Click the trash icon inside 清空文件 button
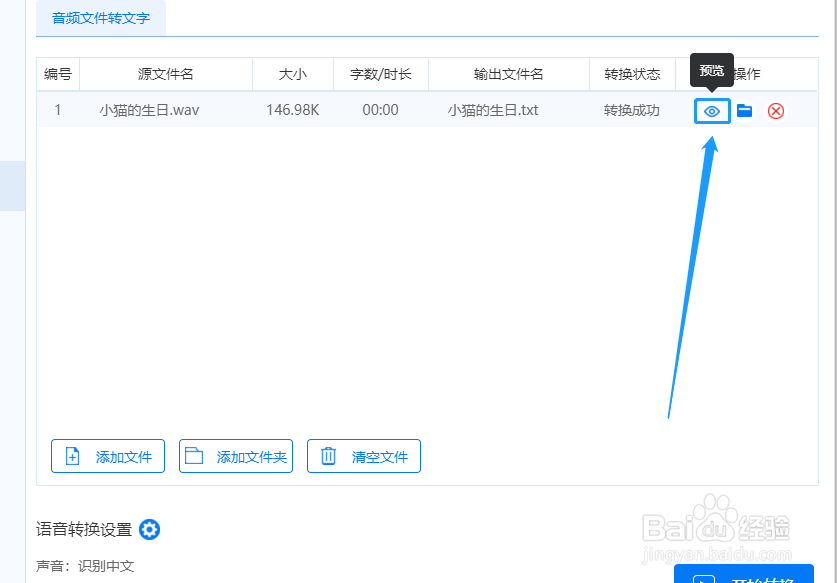Image resolution: width=837 pixels, height=583 pixels. point(329,456)
